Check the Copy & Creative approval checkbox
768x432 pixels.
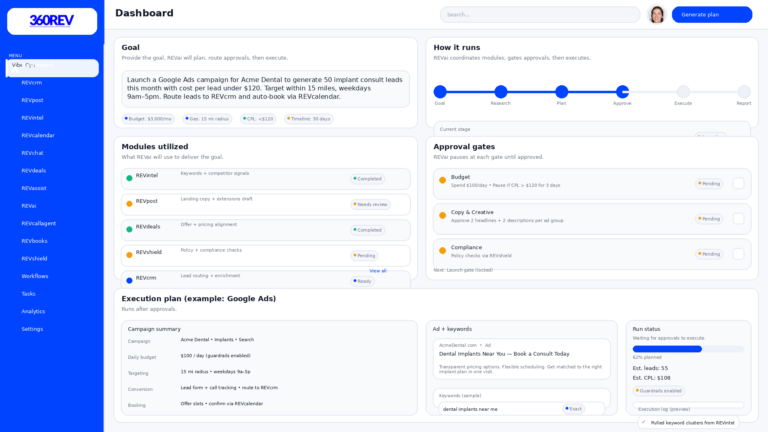(x=738, y=218)
